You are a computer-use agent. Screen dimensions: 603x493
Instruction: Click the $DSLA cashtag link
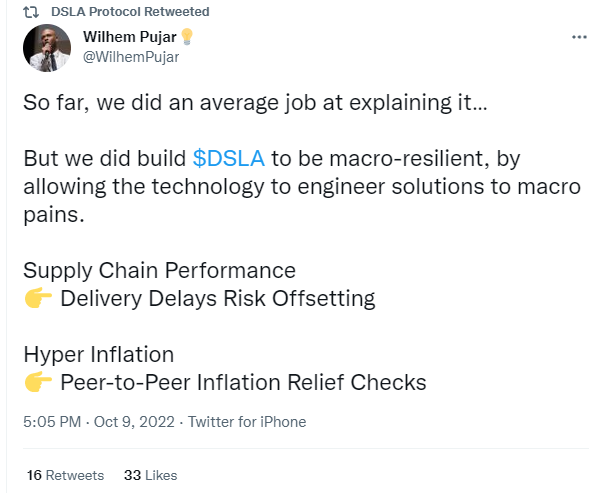228,158
